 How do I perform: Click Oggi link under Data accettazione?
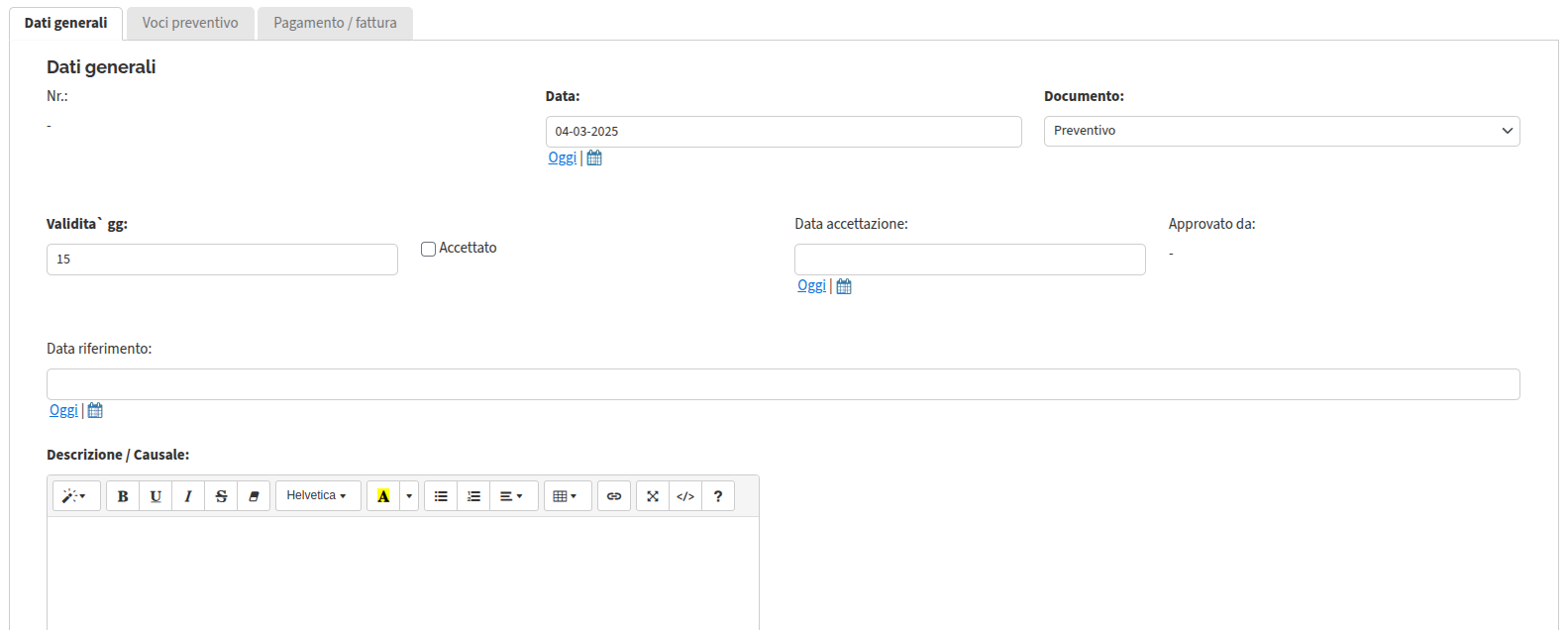click(x=811, y=285)
